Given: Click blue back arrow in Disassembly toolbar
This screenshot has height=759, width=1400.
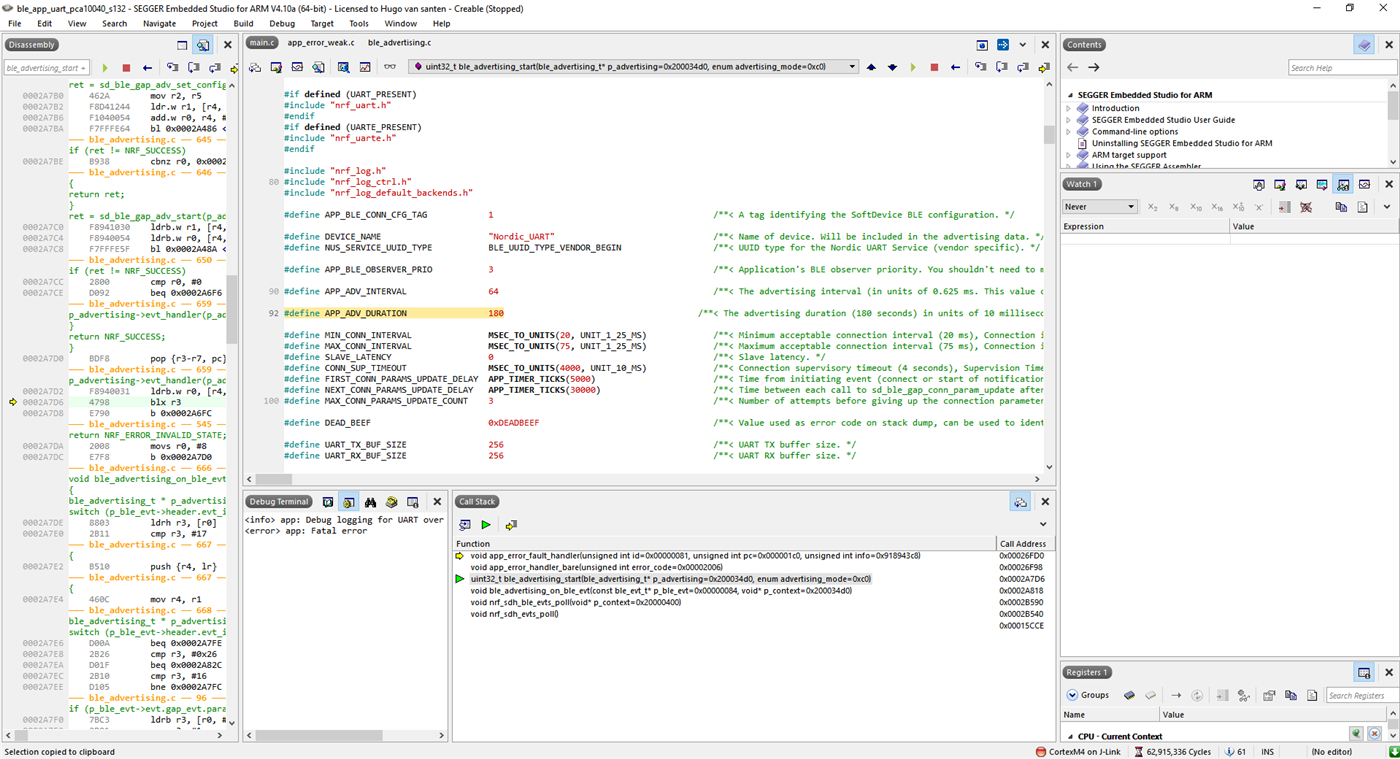Looking at the screenshot, I should (147, 68).
